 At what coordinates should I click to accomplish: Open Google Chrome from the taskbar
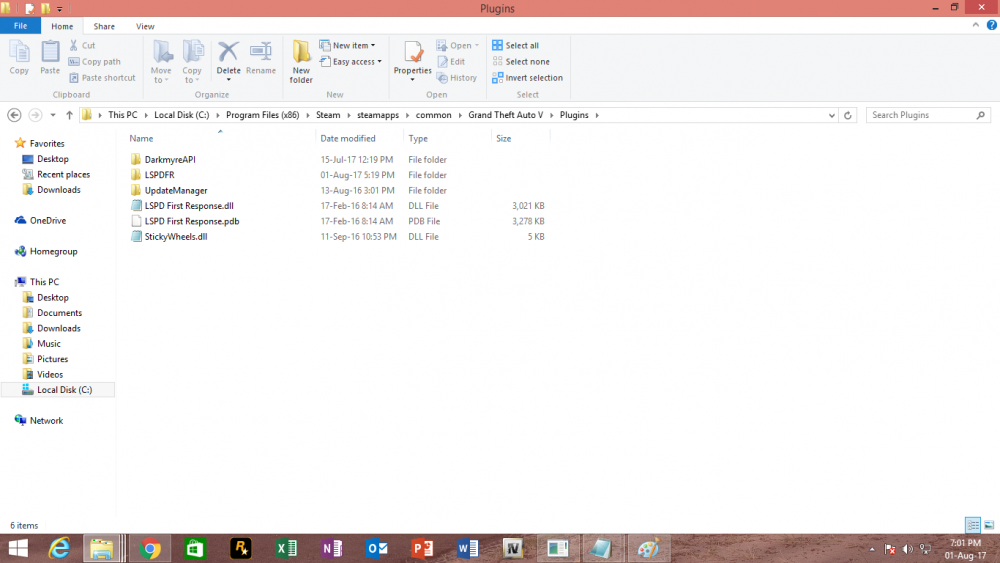pos(151,548)
